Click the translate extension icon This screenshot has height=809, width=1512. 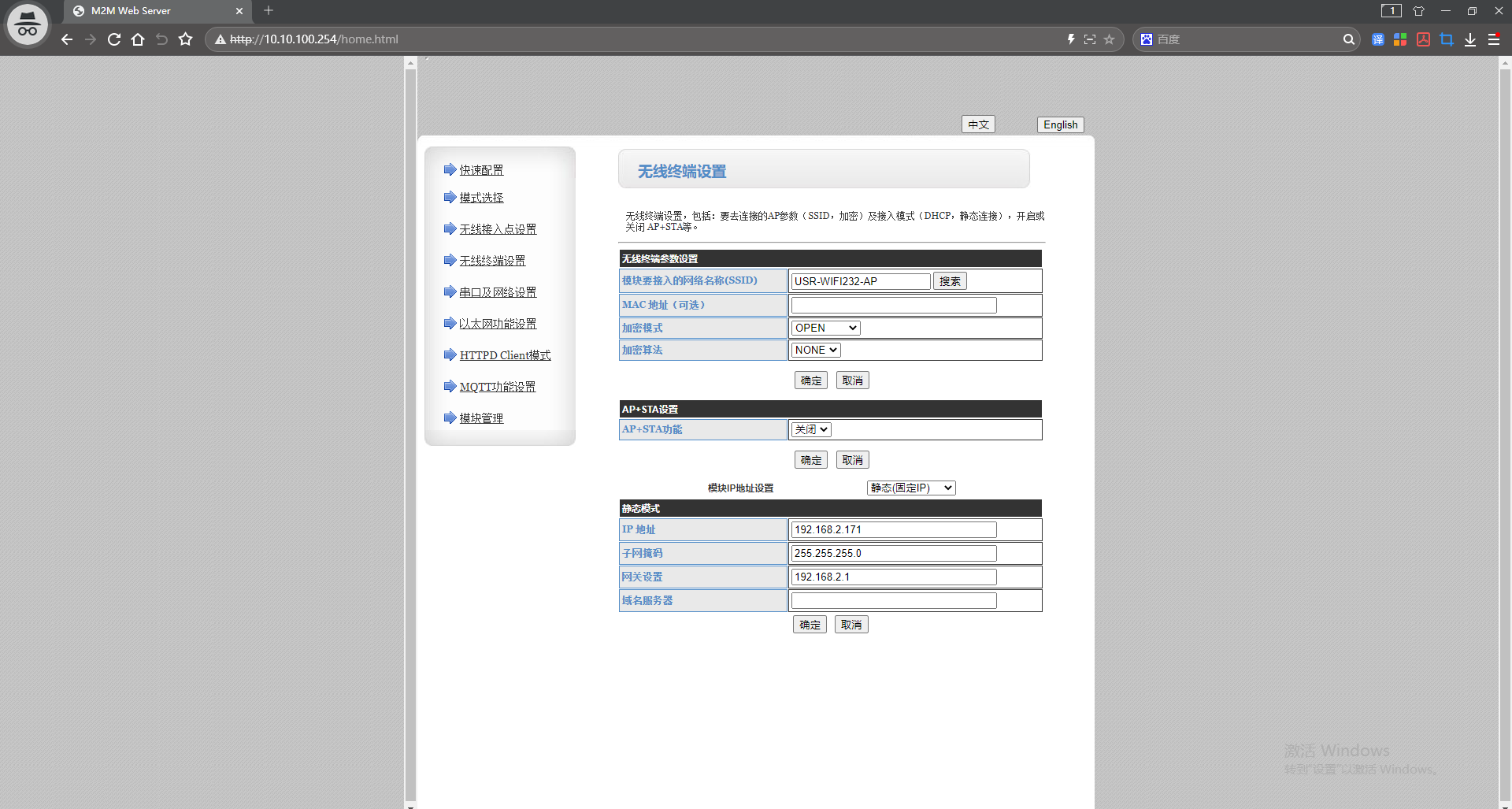click(1377, 39)
